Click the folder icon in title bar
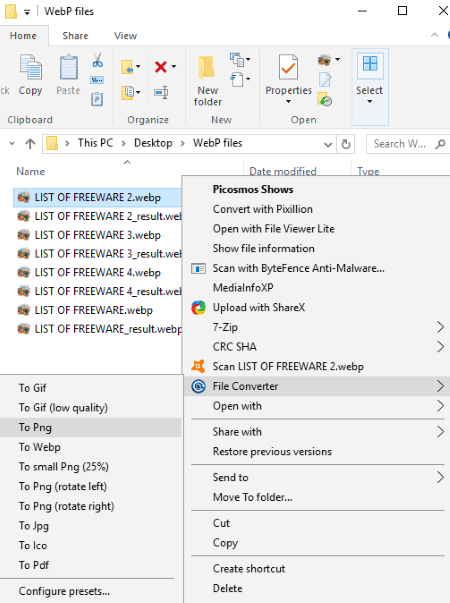 [x=11, y=11]
